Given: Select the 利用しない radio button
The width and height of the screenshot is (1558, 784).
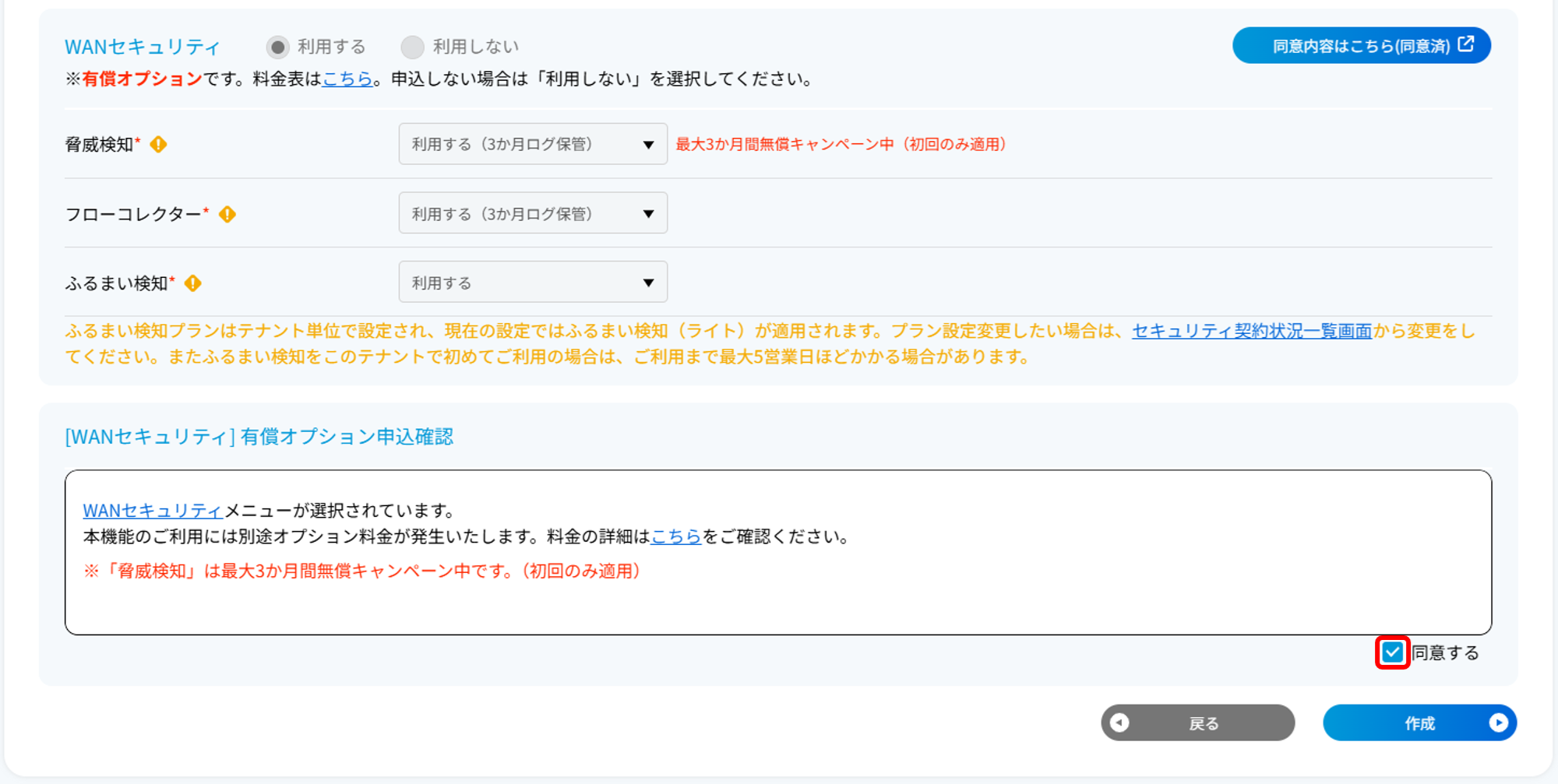Looking at the screenshot, I should click(x=412, y=47).
